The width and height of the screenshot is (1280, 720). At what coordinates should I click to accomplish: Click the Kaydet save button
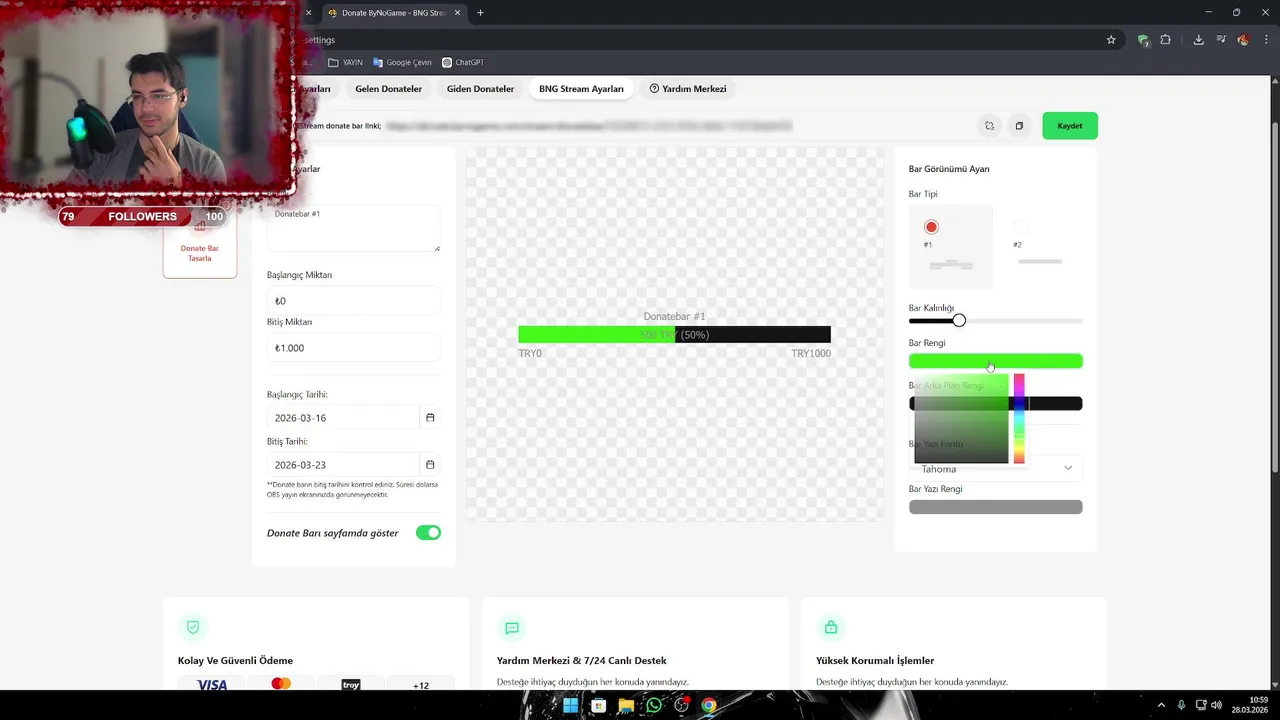(1069, 126)
